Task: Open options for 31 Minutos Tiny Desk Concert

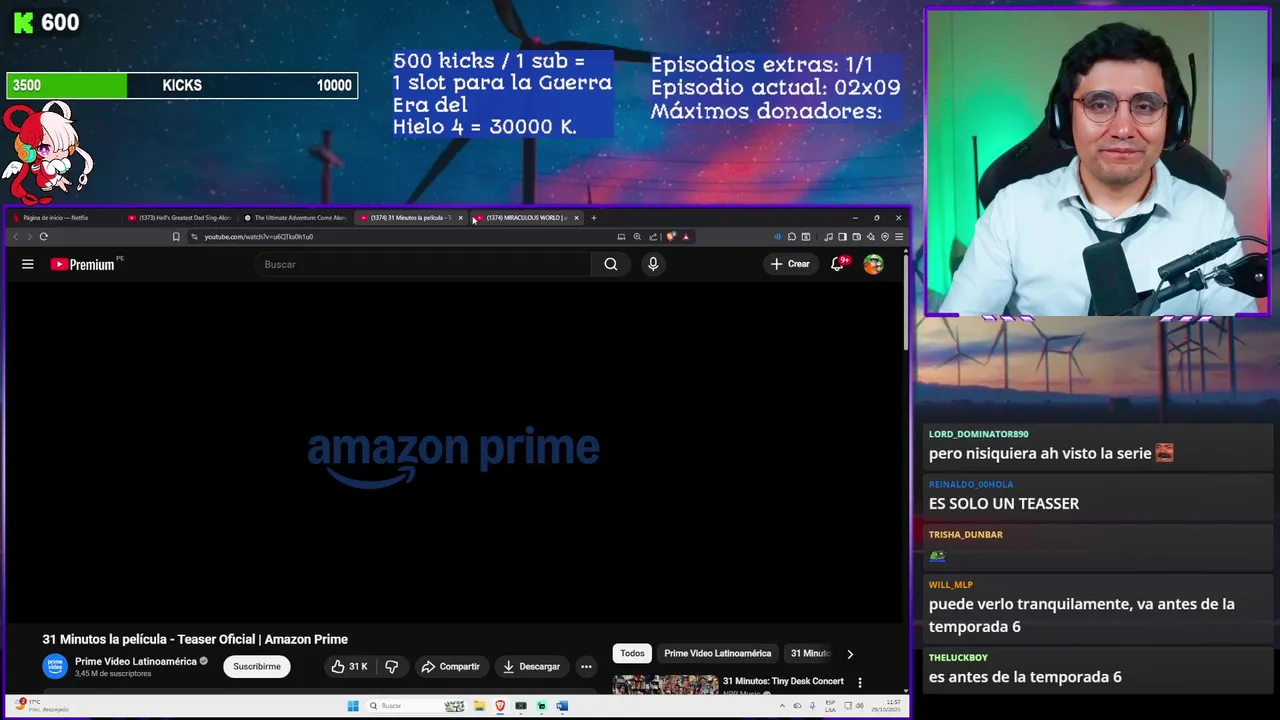Action: point(859,683)
